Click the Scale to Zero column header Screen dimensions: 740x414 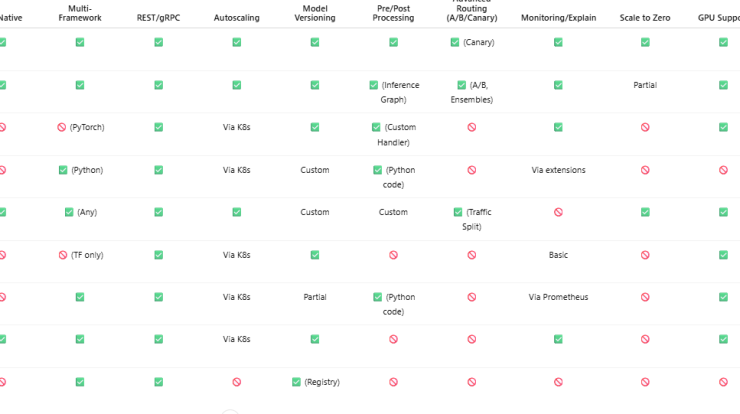(x=645, y=18)
